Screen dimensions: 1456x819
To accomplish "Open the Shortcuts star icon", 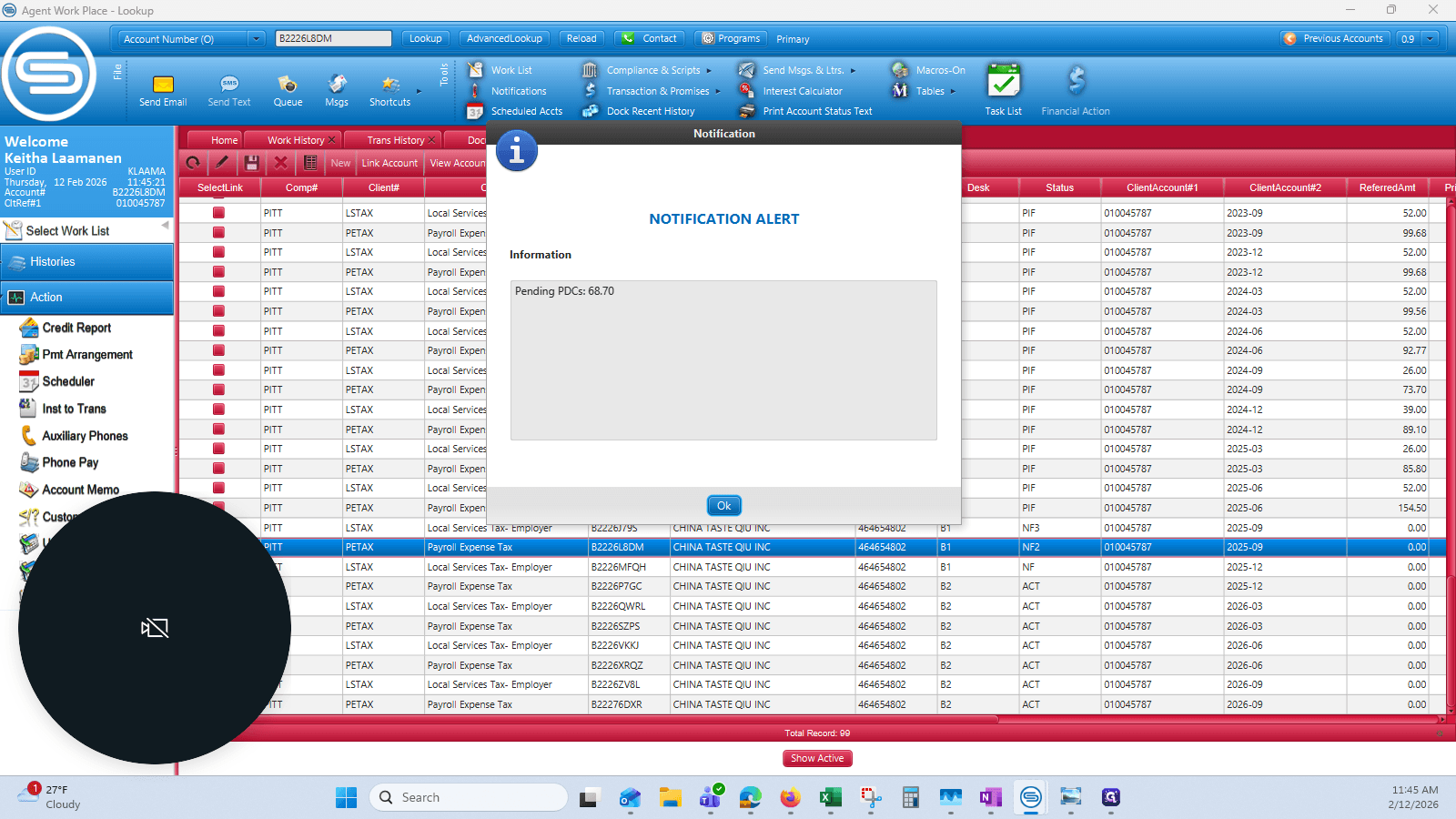I will (389, 90).
